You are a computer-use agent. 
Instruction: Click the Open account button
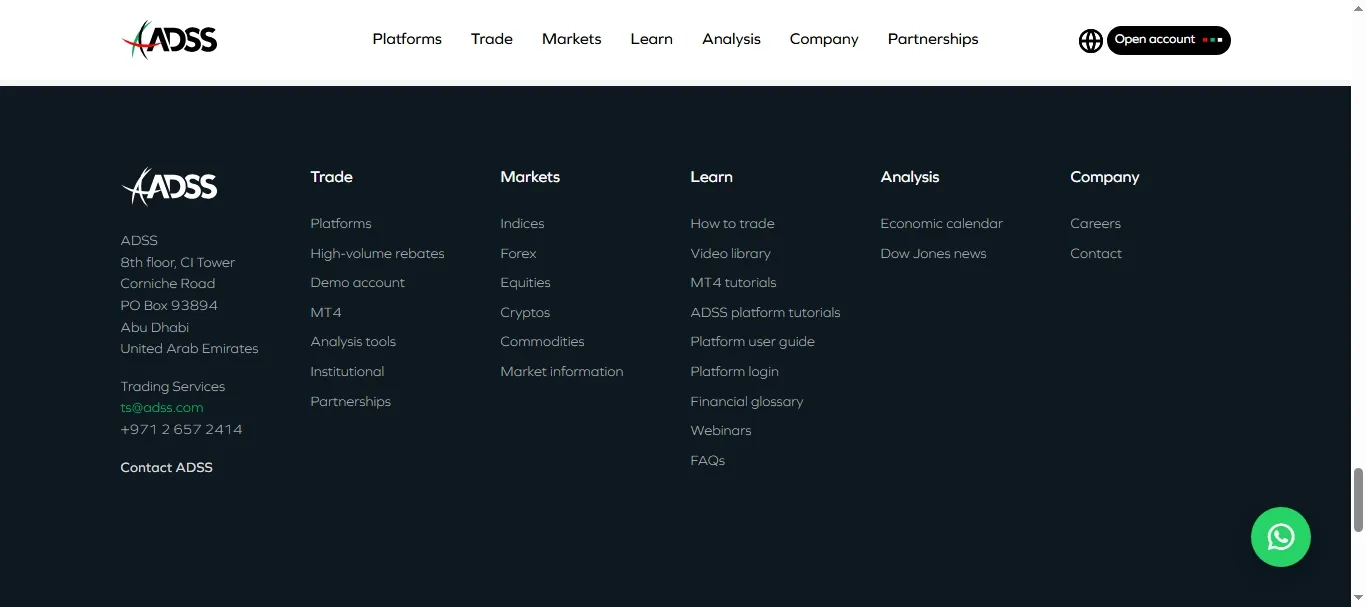click(1169, 40)
